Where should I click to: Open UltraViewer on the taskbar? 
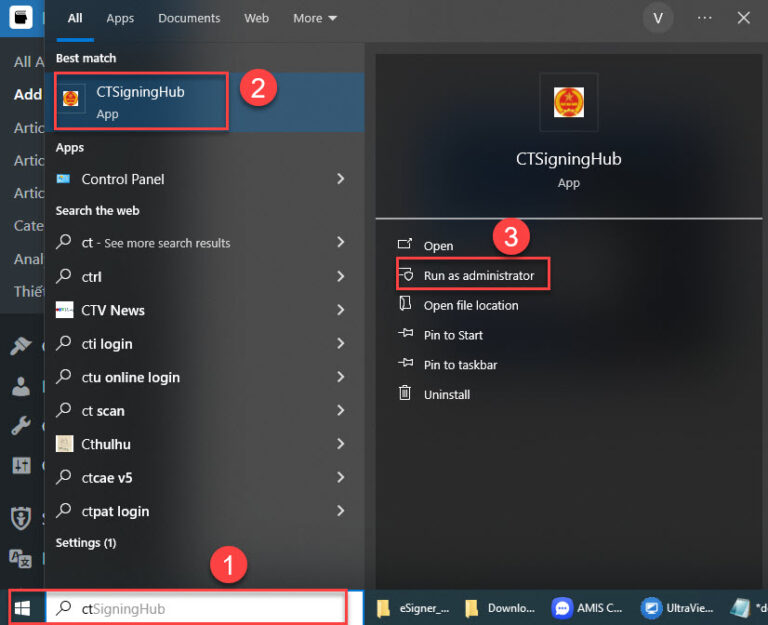tap(677, 608)
